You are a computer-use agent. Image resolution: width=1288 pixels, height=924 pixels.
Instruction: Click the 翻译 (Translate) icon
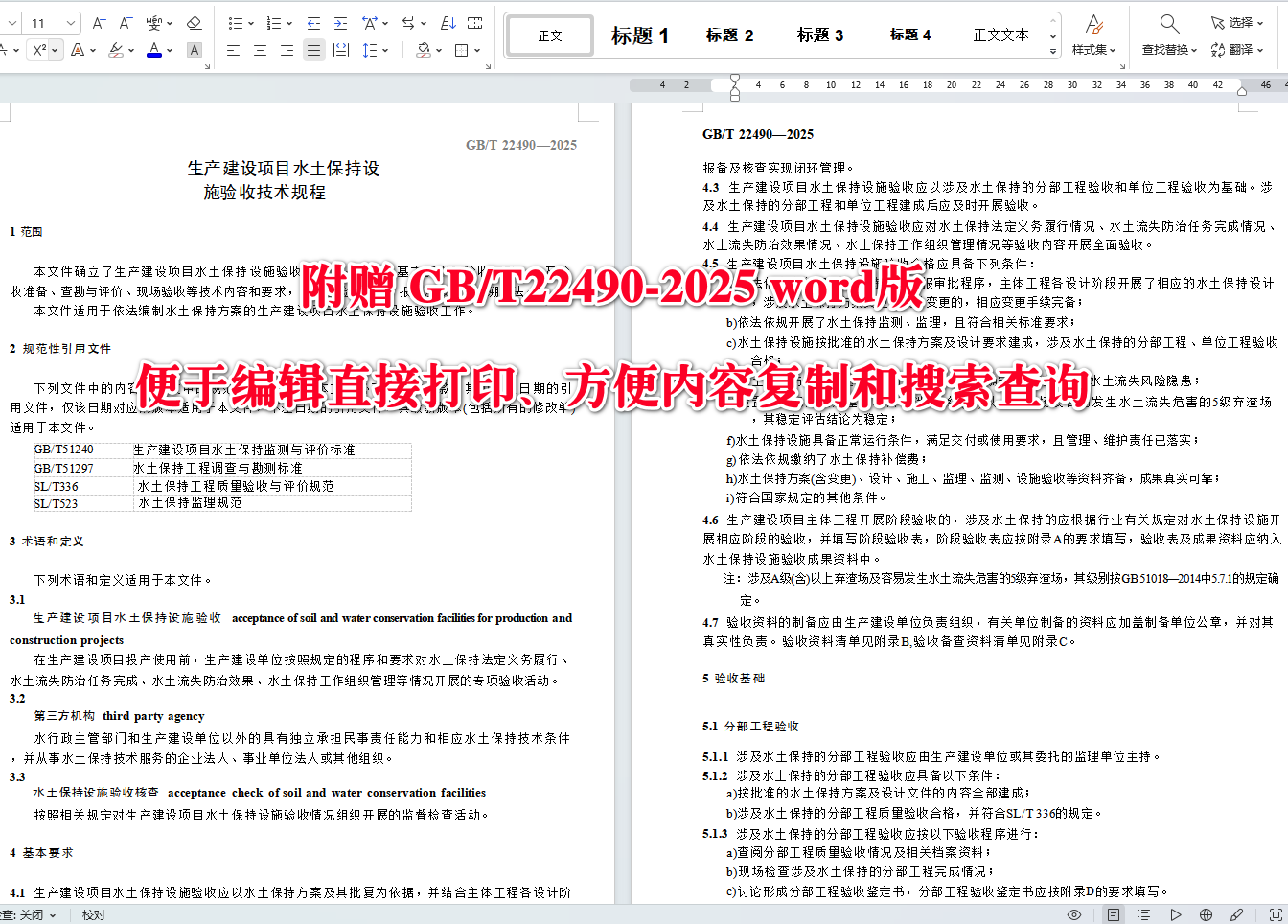(1236, 49)
